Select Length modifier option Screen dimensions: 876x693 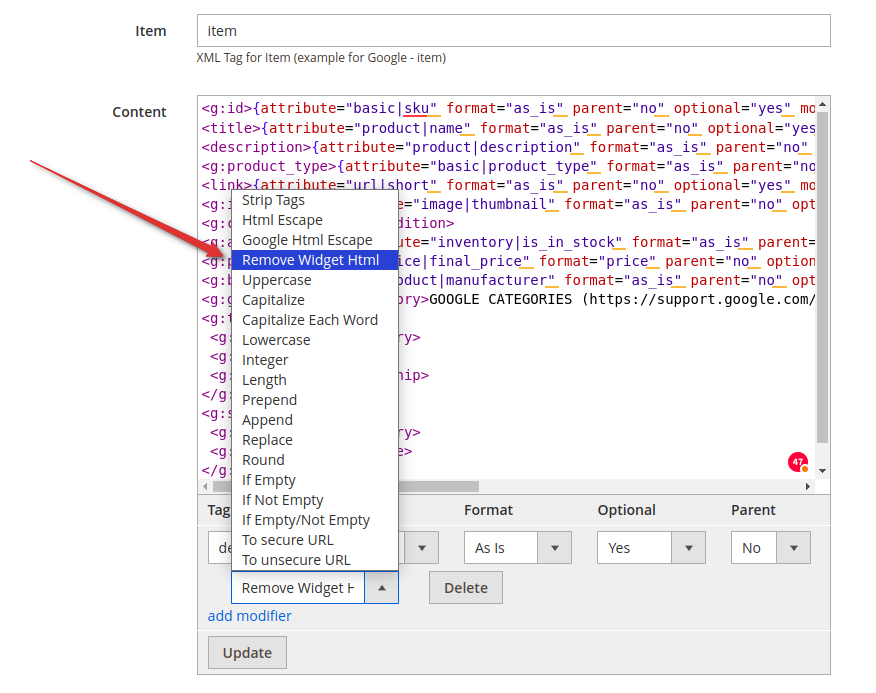tap(315, 380)
